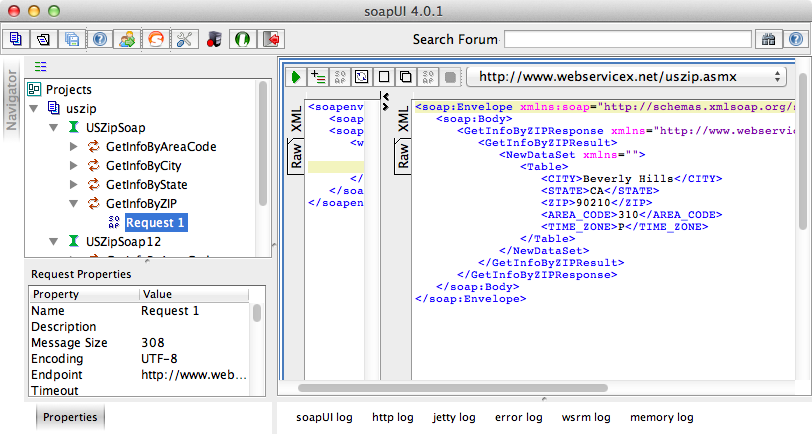The width and height of the screenshot is (812, 434).
Task: Open the soapUI log tab
Action: click(324, 417)
